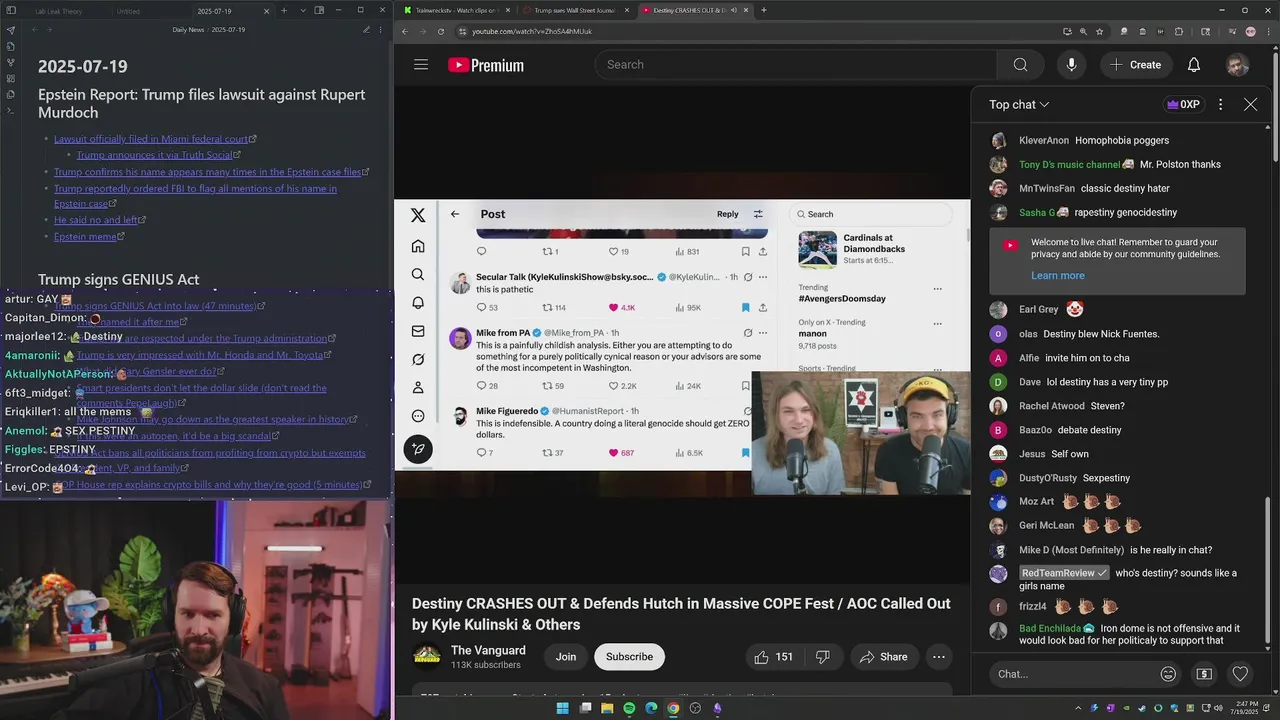Navigate back in Obsidian note history
1280x720 pixels.
click(x=34, y=30)
